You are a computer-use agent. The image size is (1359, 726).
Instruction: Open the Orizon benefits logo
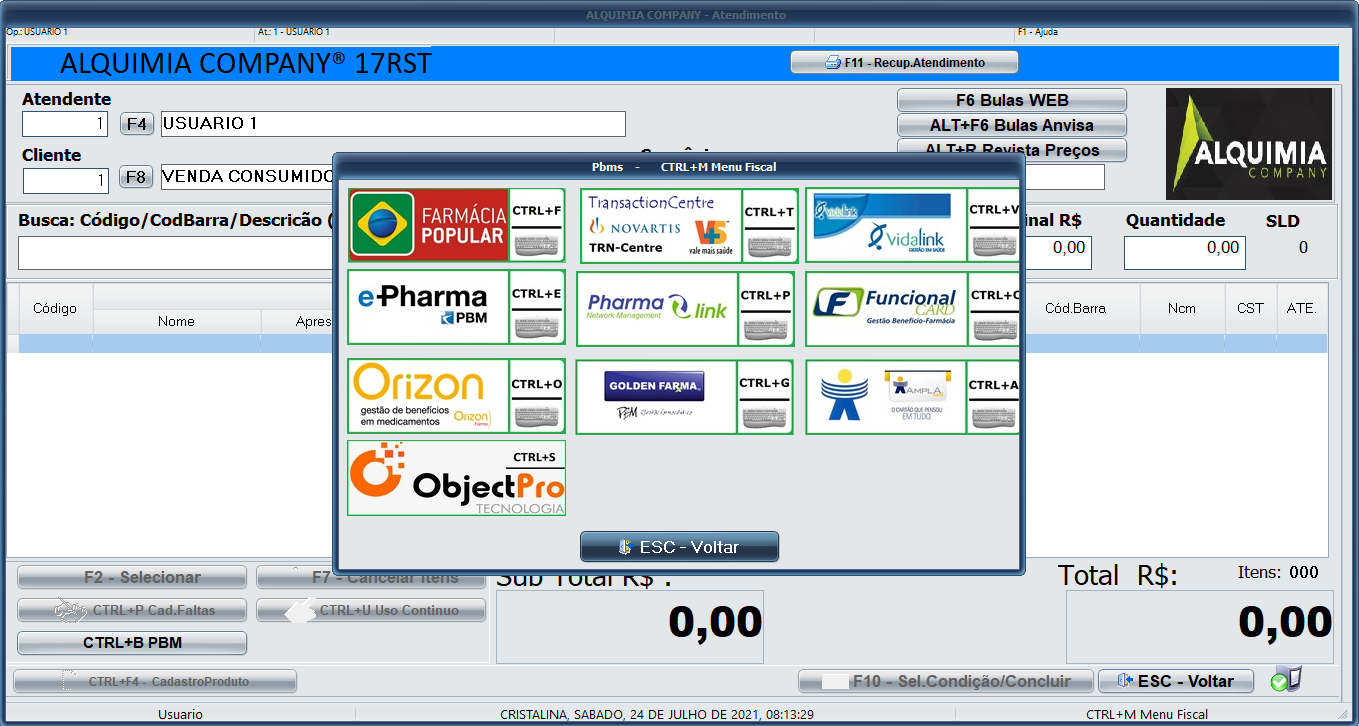[x=429, y=396]
